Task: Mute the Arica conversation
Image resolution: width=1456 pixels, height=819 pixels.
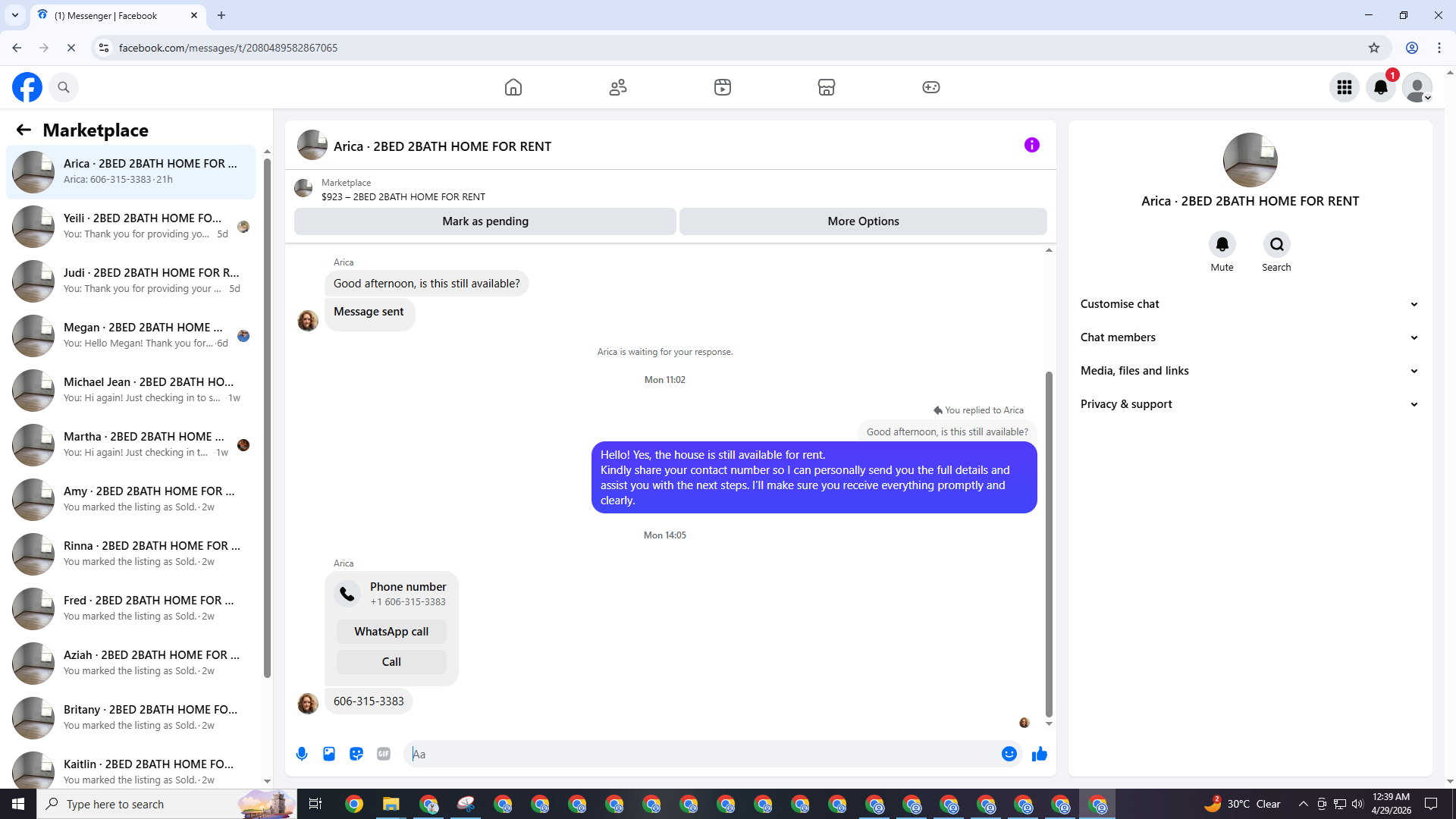Action: coord(1222,244)
